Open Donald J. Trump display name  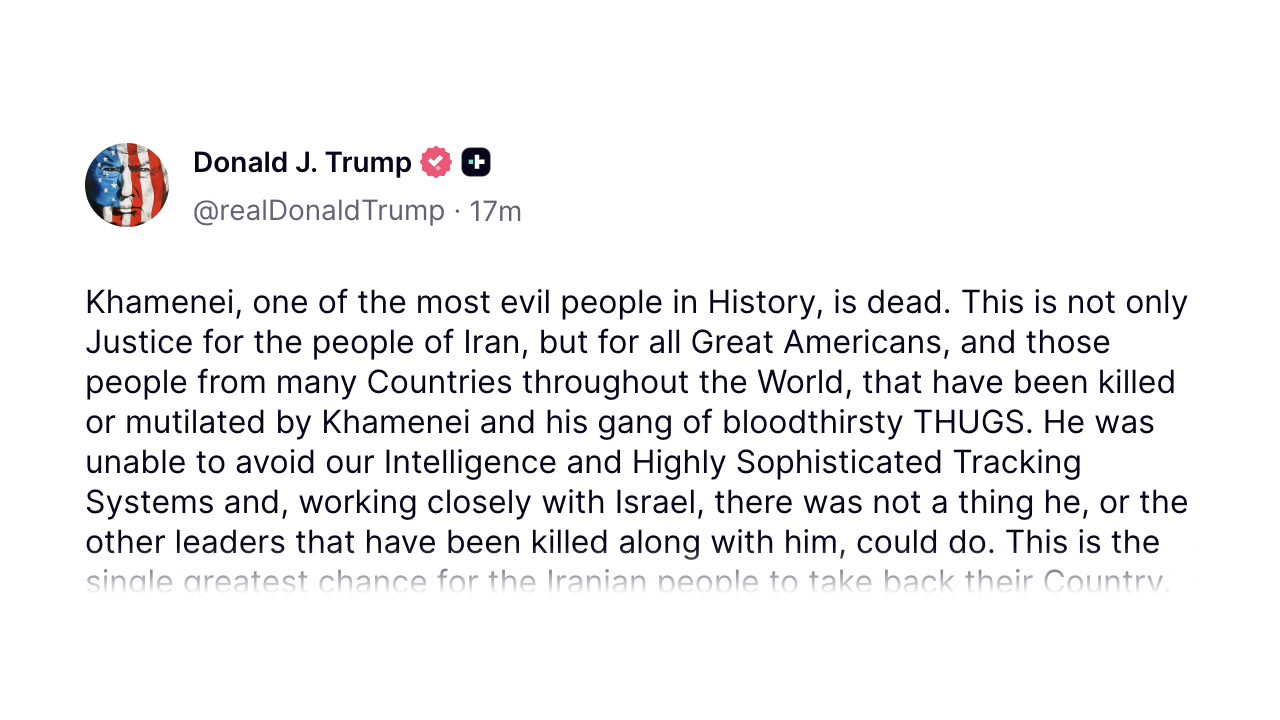point(302,162)
